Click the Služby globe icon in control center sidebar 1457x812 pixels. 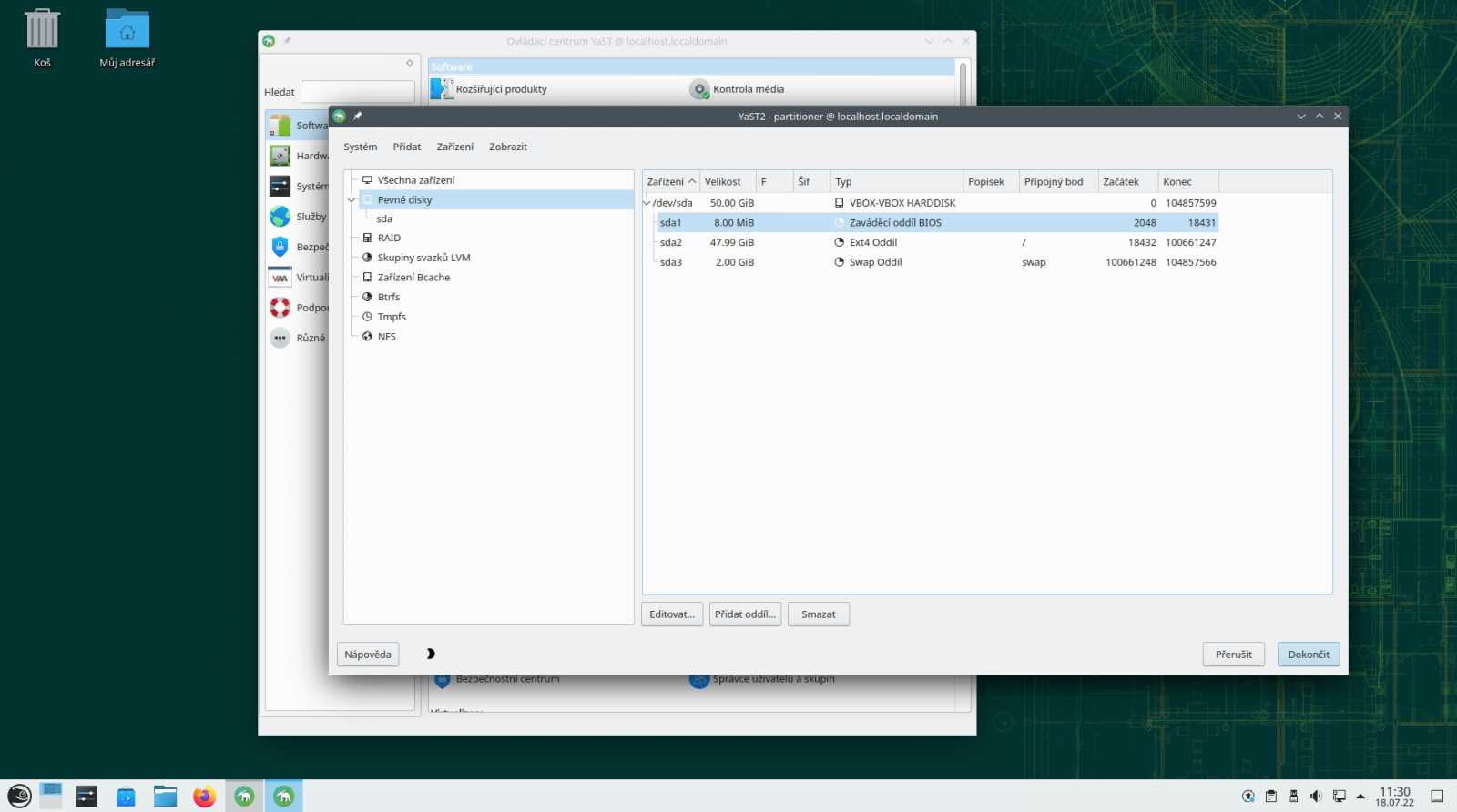coord(280,217)
